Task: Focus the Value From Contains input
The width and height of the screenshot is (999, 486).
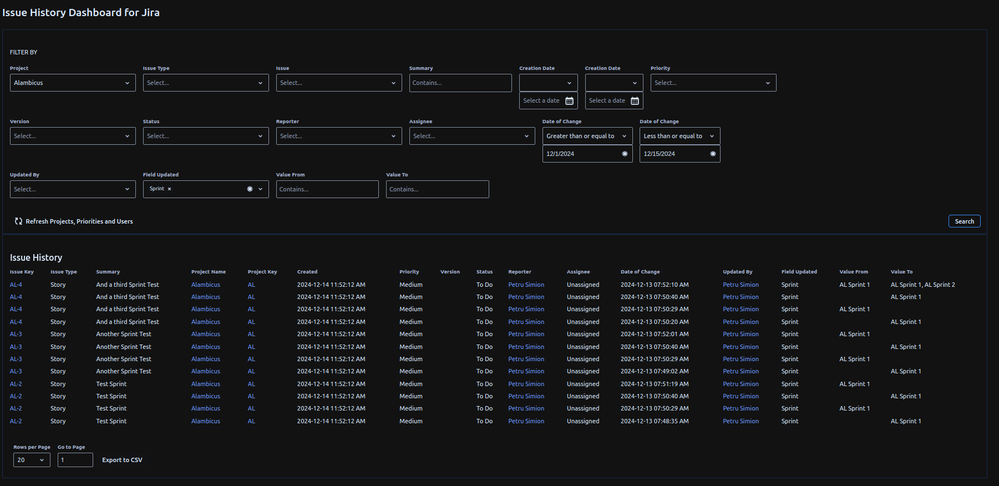Action: [x=327, y=189]
